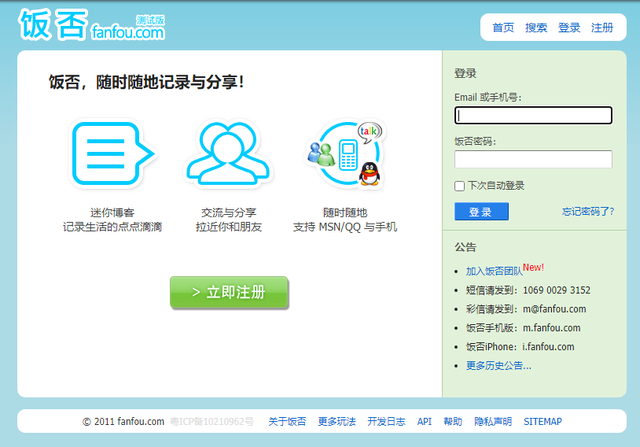Open the 忘记密码了? link
The image size is (640, 447).
point(588,211)
